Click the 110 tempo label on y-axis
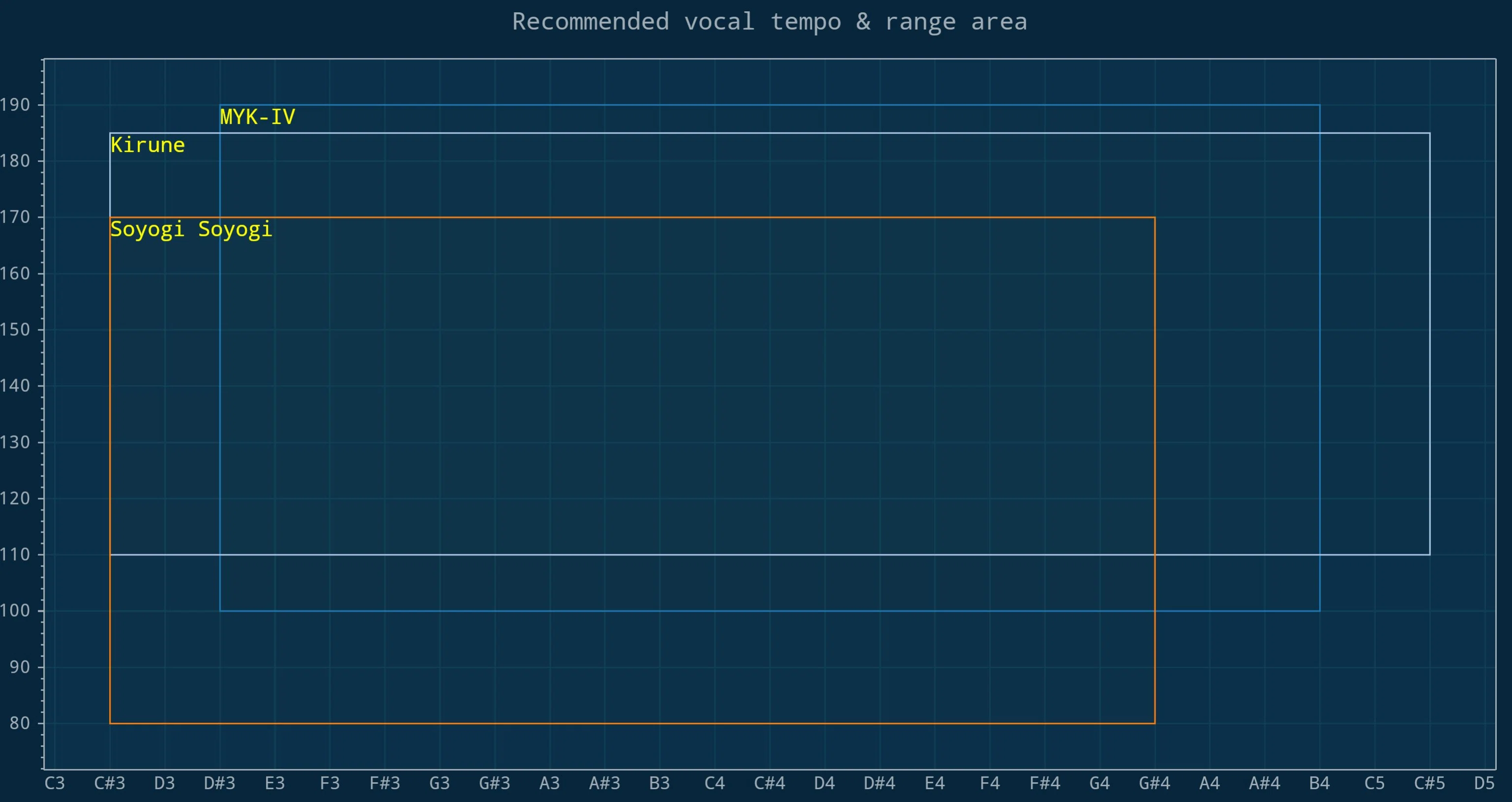 [15, 554]
